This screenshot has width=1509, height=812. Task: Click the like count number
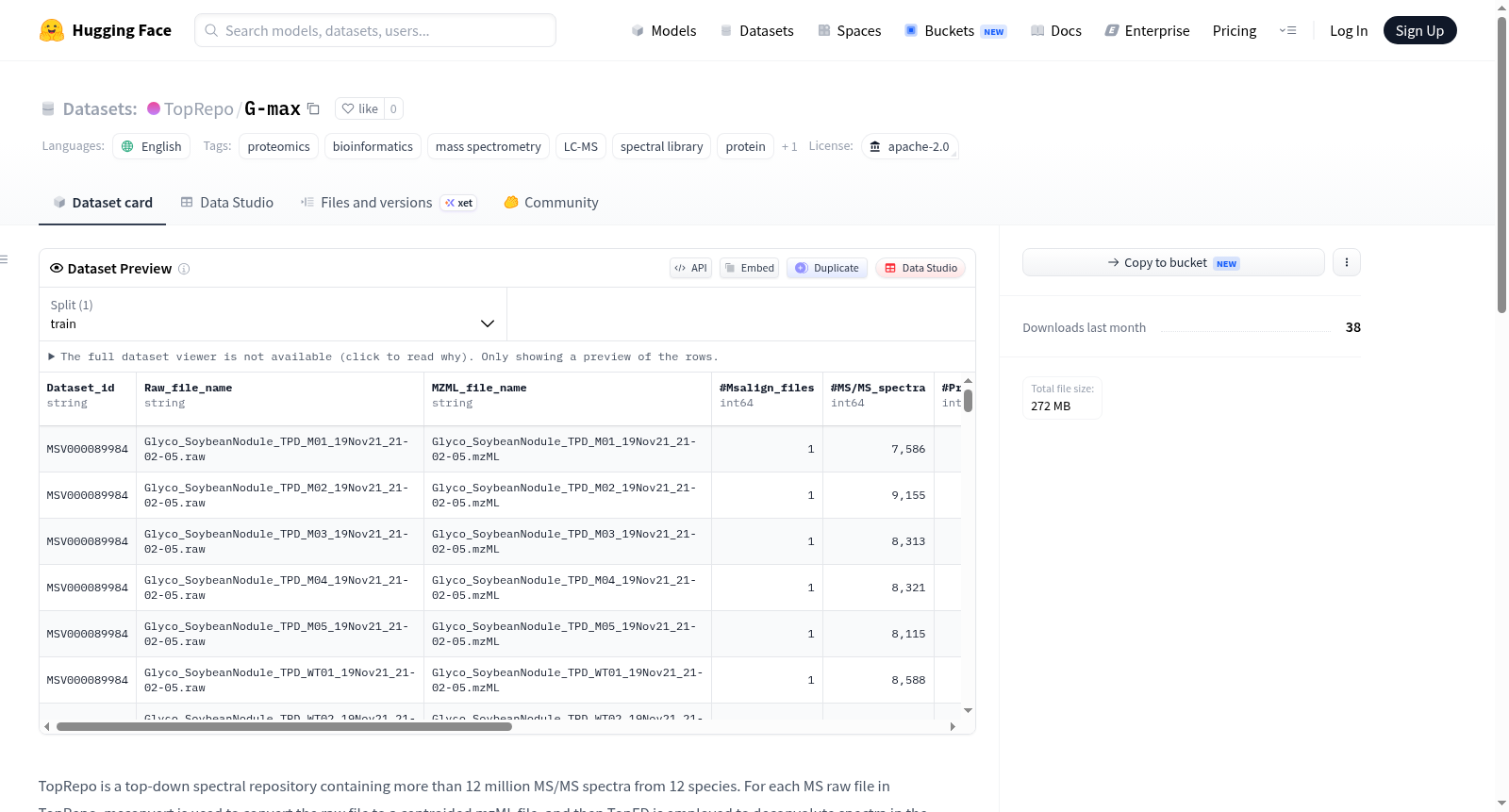click(393, 108)
